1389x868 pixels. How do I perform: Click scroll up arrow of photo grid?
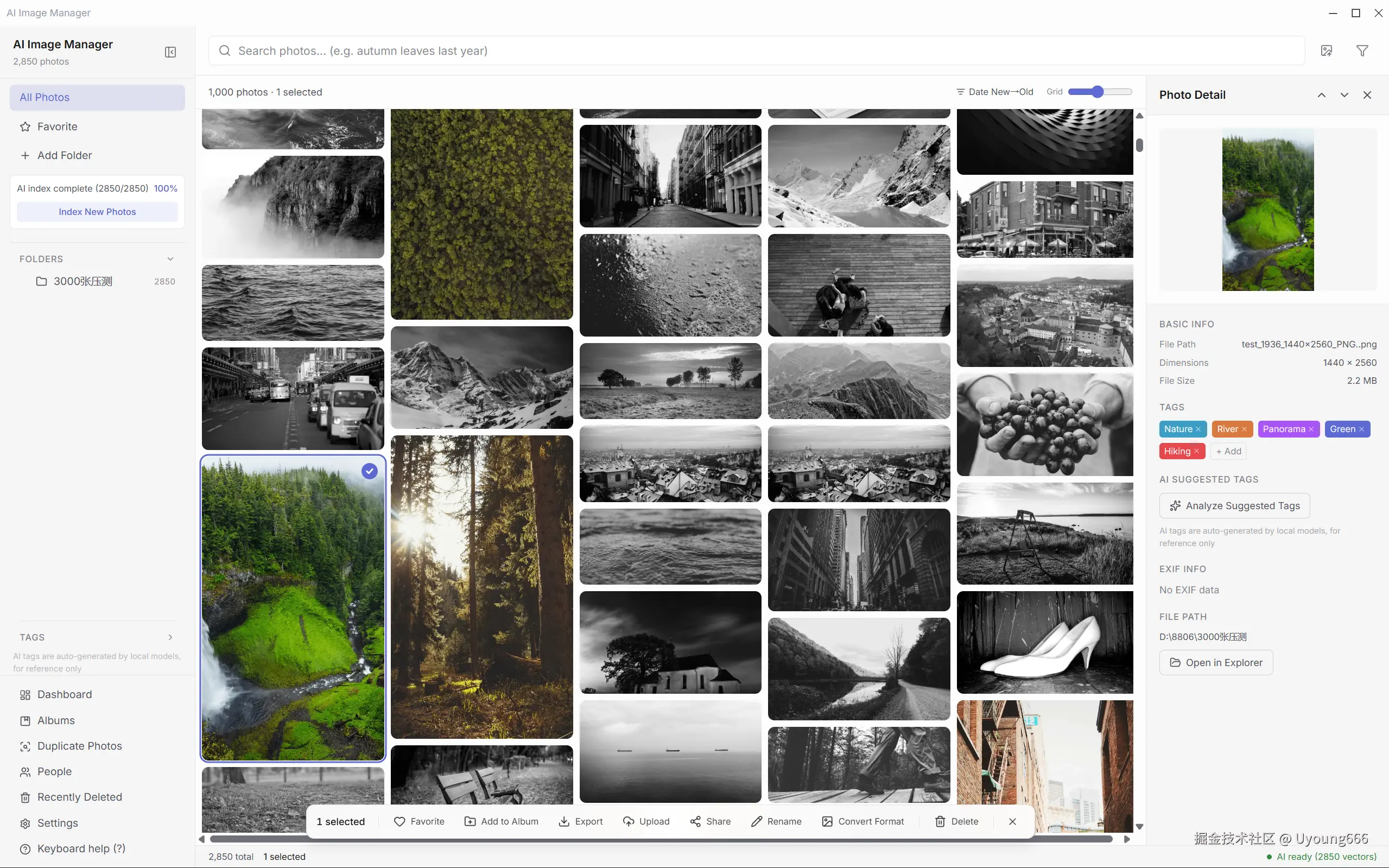coord(1139,116)
